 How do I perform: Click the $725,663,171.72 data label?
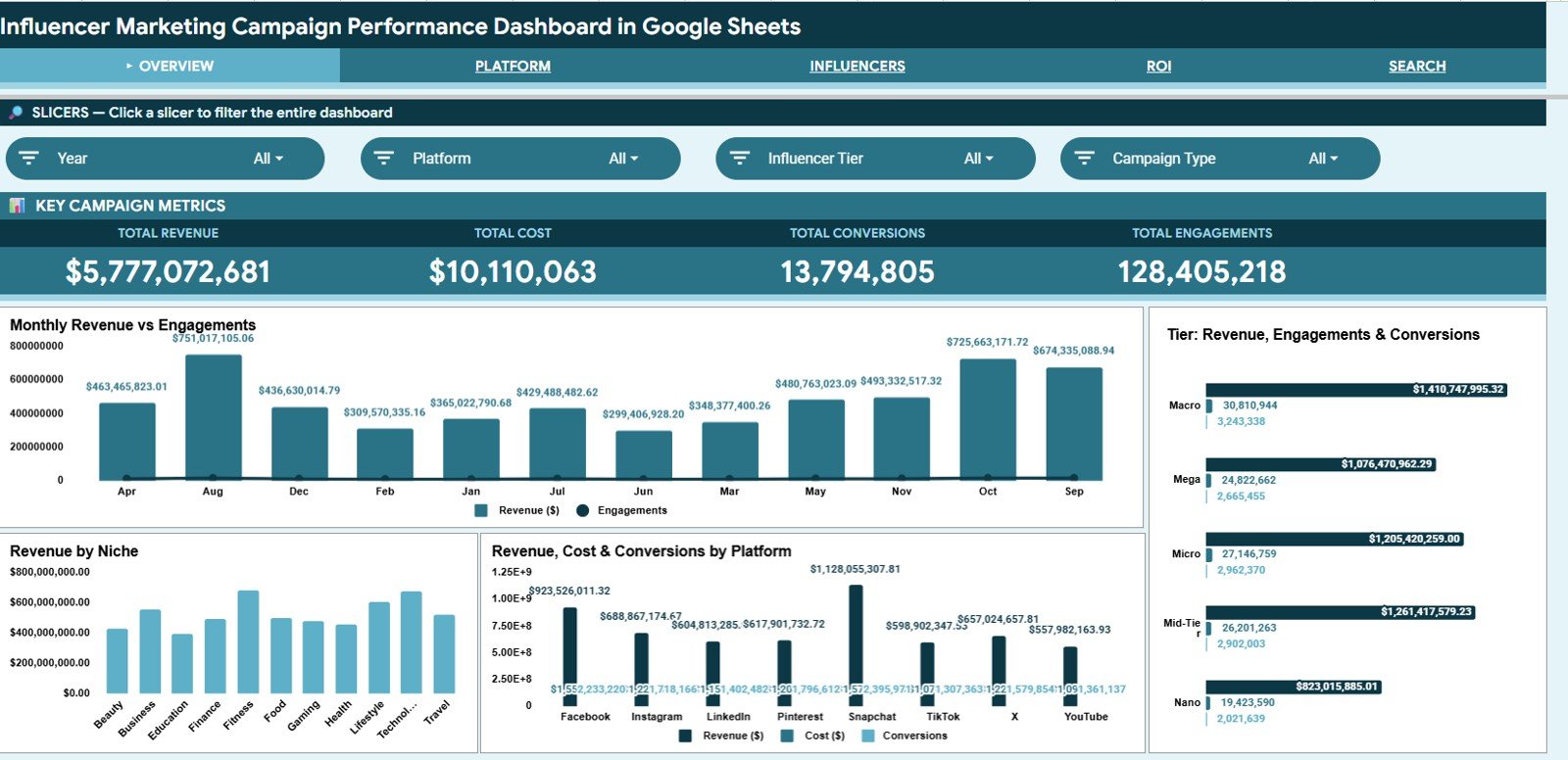(x=988, y=342)
